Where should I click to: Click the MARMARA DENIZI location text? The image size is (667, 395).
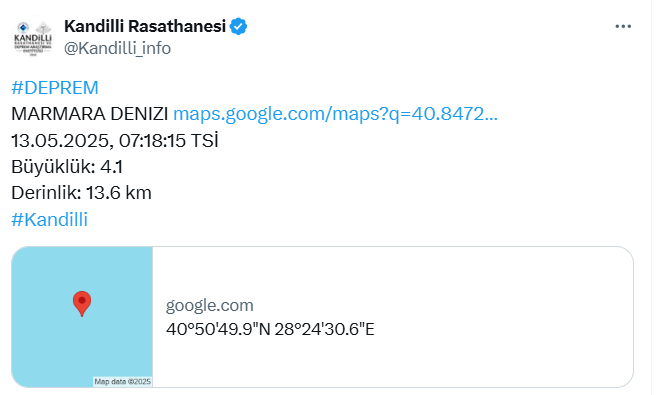pyautogui.click(x=90, y=114)
